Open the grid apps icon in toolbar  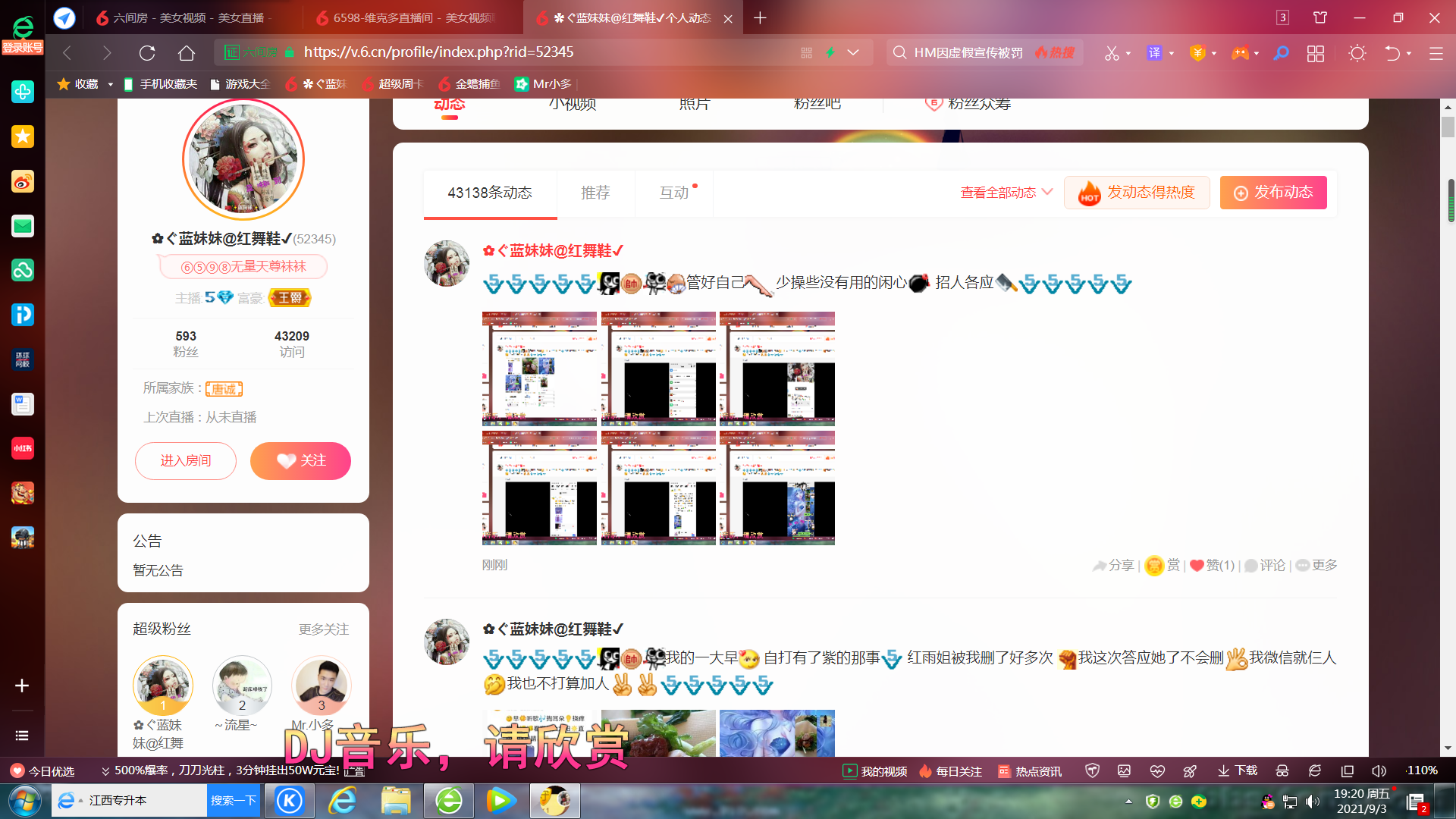click(x=1316, y=53)
